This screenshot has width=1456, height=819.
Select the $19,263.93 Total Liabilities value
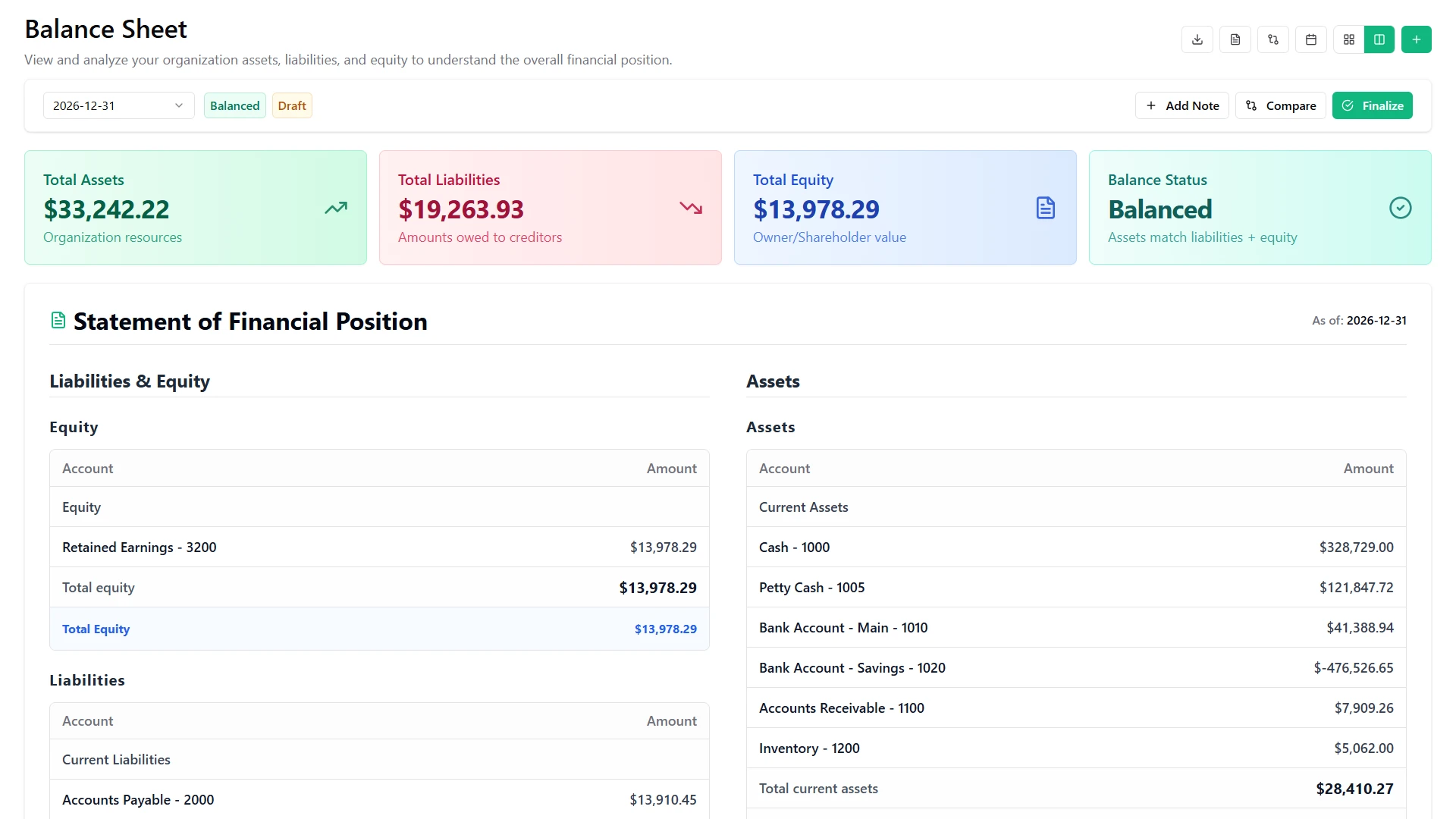[461, 209]
